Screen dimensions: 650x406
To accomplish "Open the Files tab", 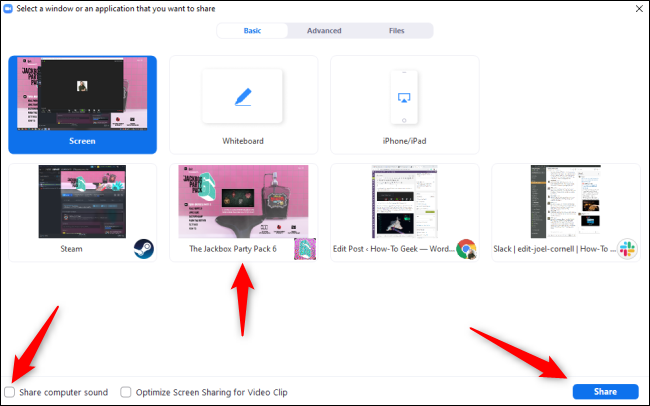I will coord(397,31).
